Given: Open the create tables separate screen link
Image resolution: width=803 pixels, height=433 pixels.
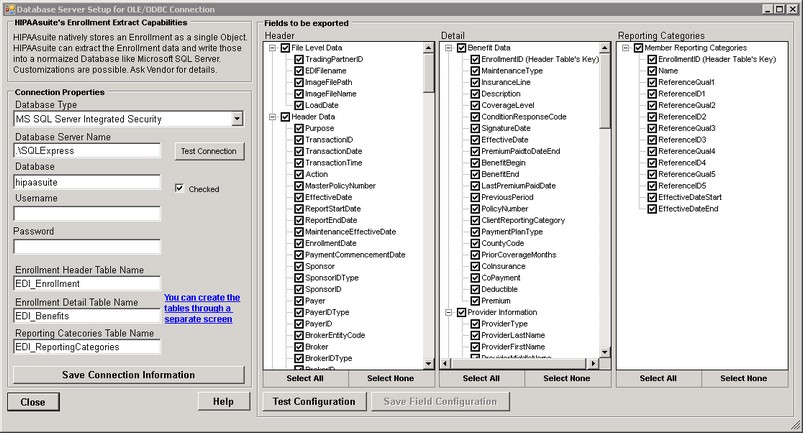Looking at the screenshot, I should tap(202, 308).
